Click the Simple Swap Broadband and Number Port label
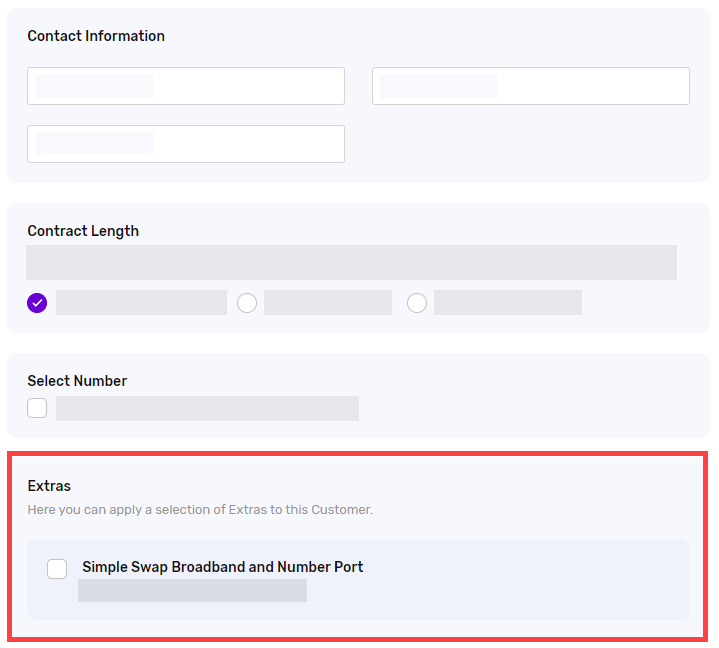 point(222,567)
